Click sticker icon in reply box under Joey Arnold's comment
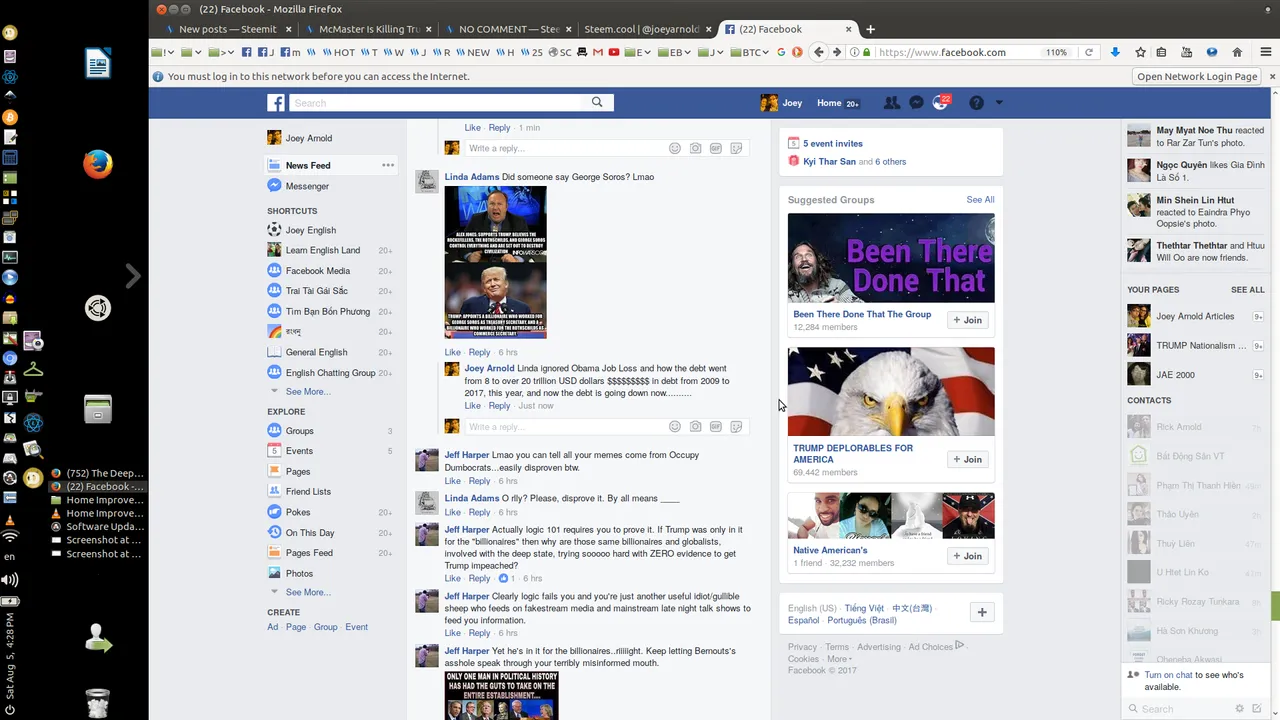The image size is (1280, 720). (736, 427)
